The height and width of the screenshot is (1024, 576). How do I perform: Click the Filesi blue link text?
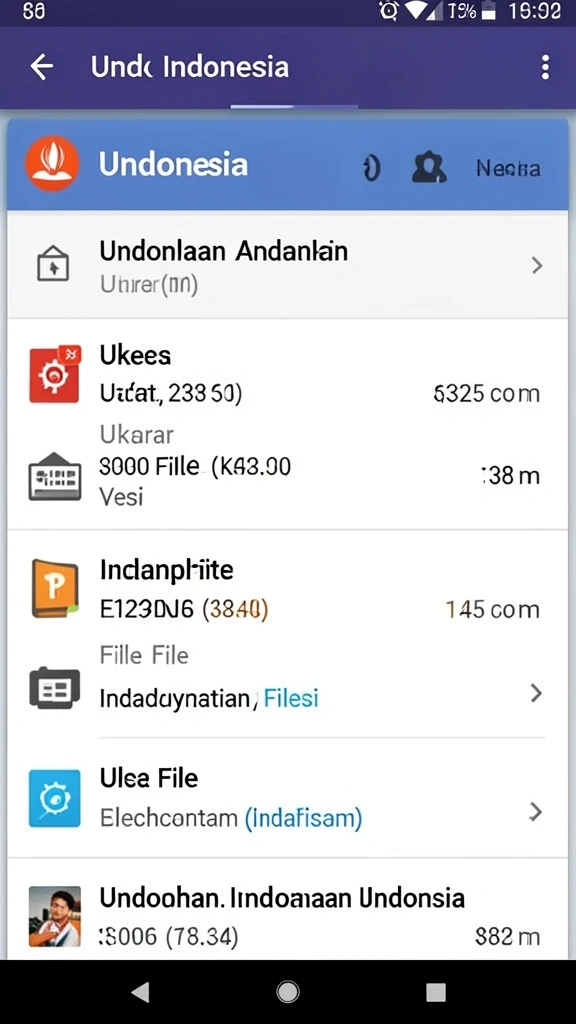coord(291,699)
